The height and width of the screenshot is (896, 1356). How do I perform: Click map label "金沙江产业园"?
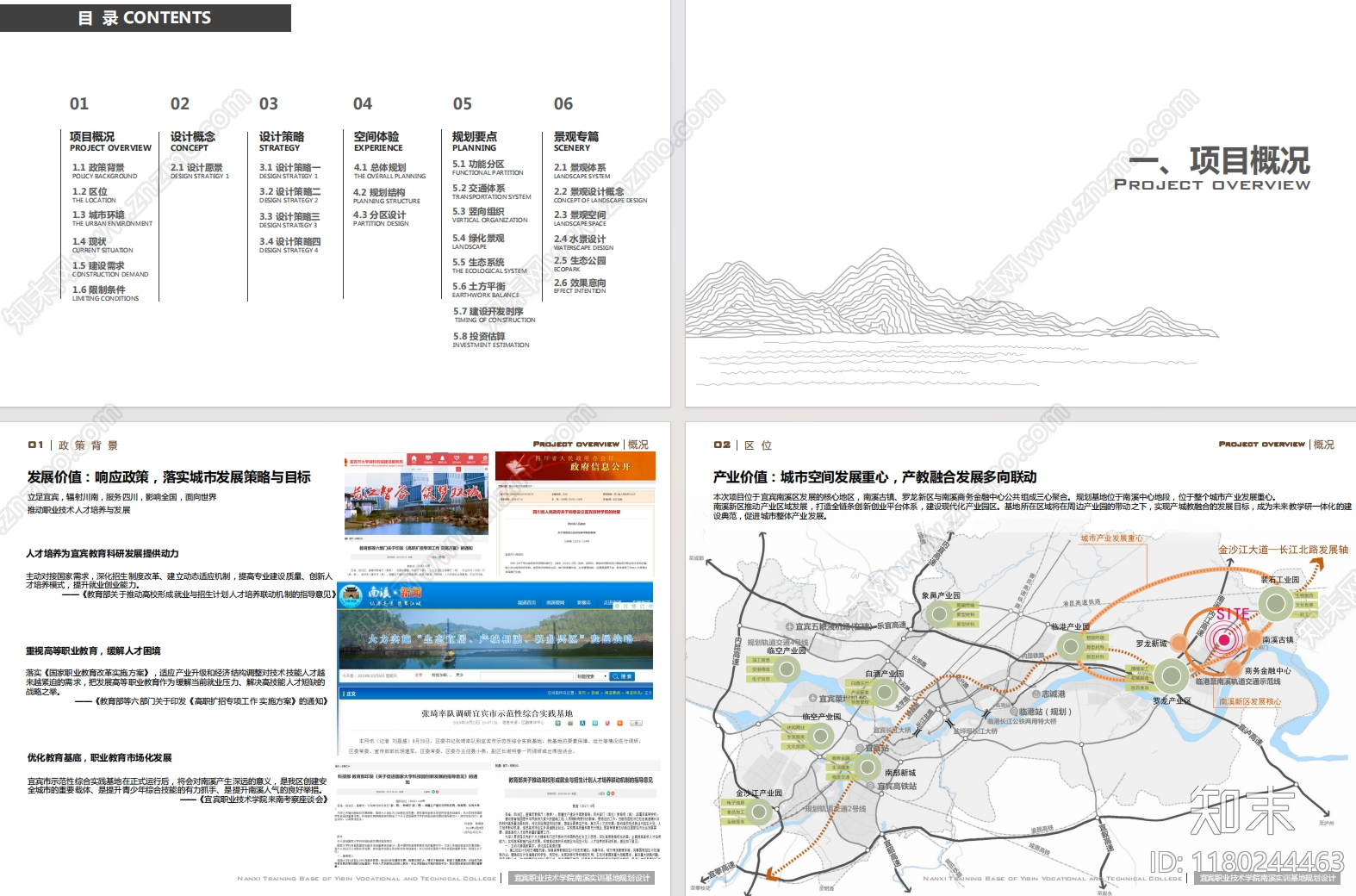tap(758, 793)
